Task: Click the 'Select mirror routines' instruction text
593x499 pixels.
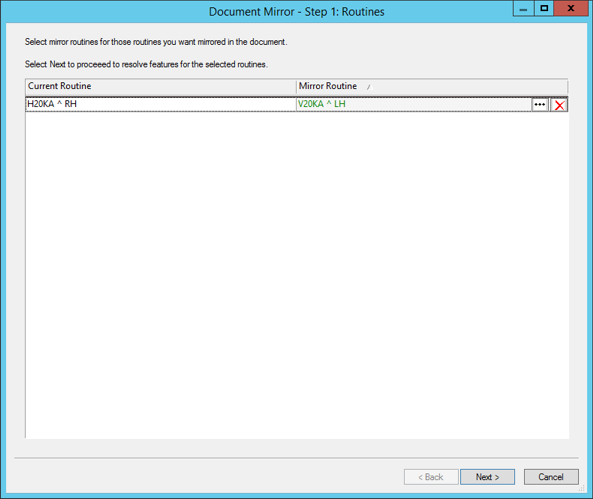Action: [156, 42]
